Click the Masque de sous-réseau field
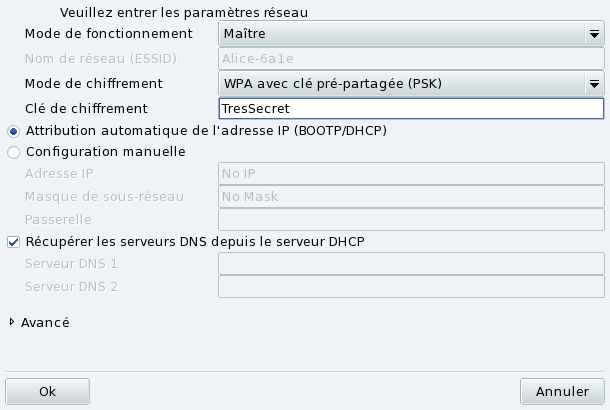 coord(411,196)
